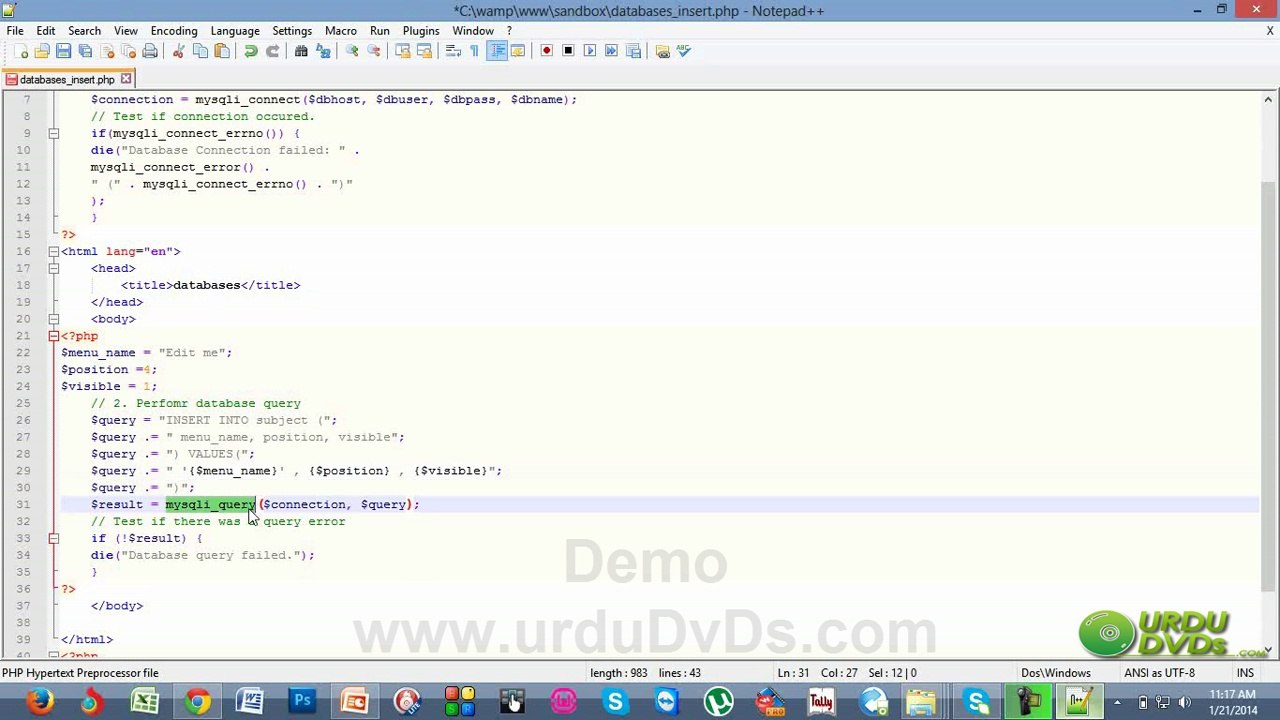Cut selection with the scissors icon
The height and width of the screenshot is (720, 1280).
click(x=179, y=51)
